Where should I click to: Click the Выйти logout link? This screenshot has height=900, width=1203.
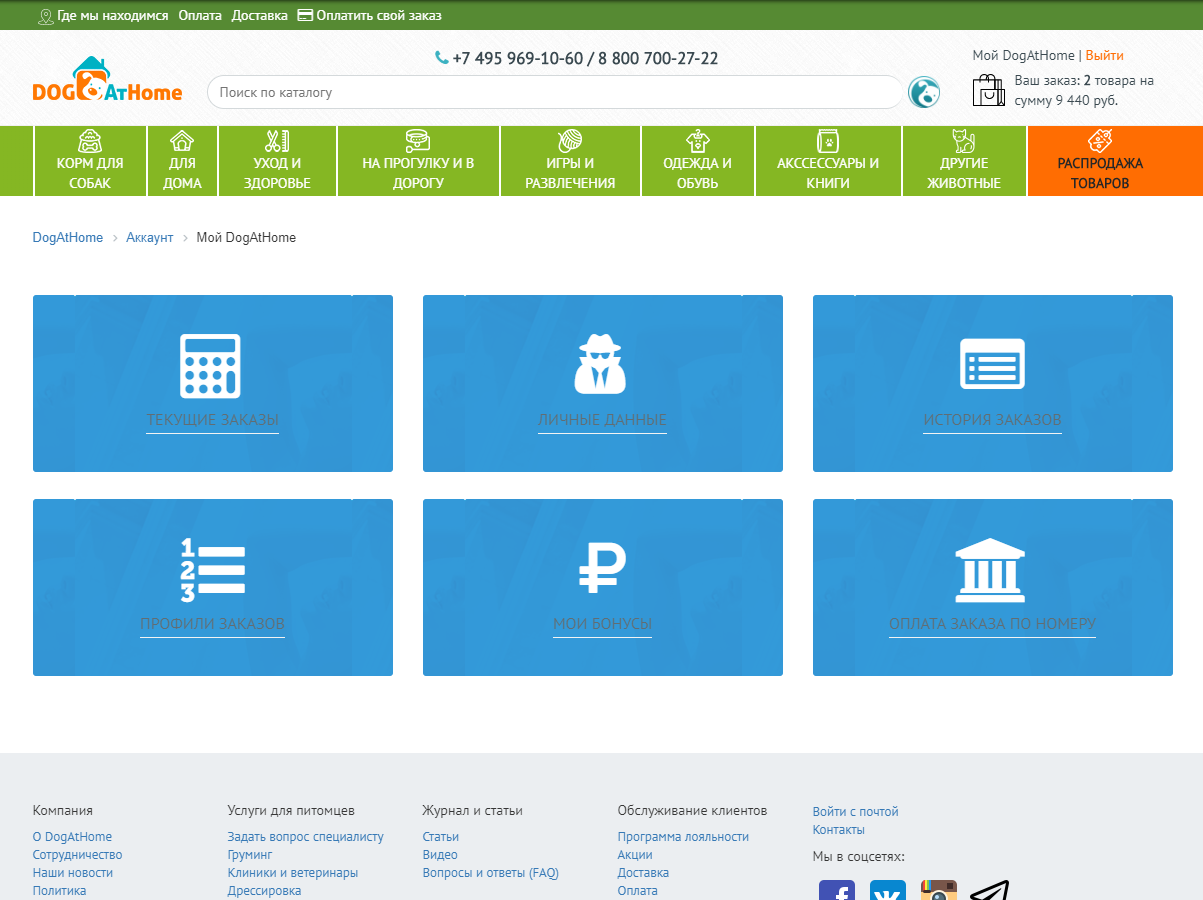[x=1104, y=56]
